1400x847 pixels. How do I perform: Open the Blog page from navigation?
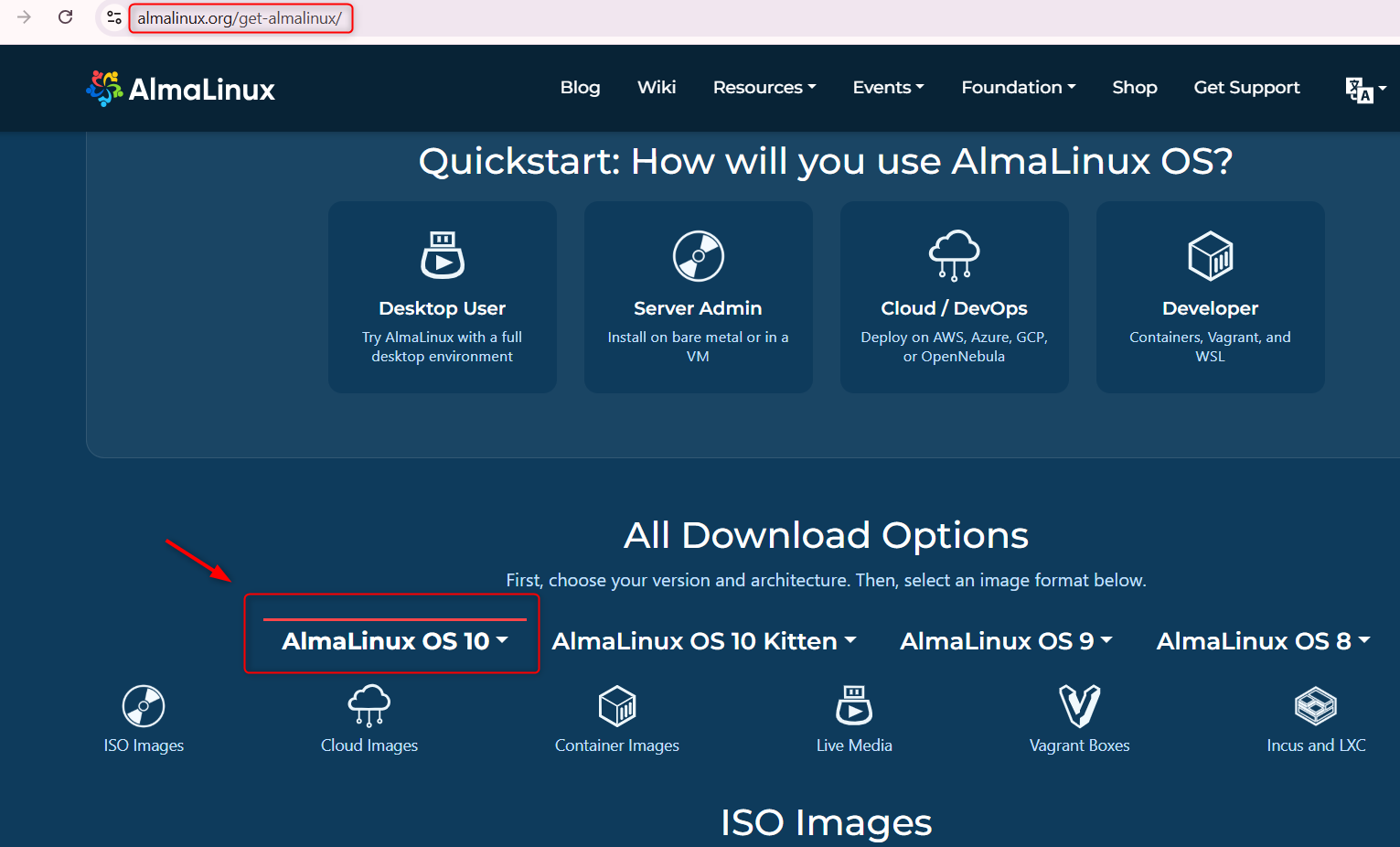(x=581, y=88)
